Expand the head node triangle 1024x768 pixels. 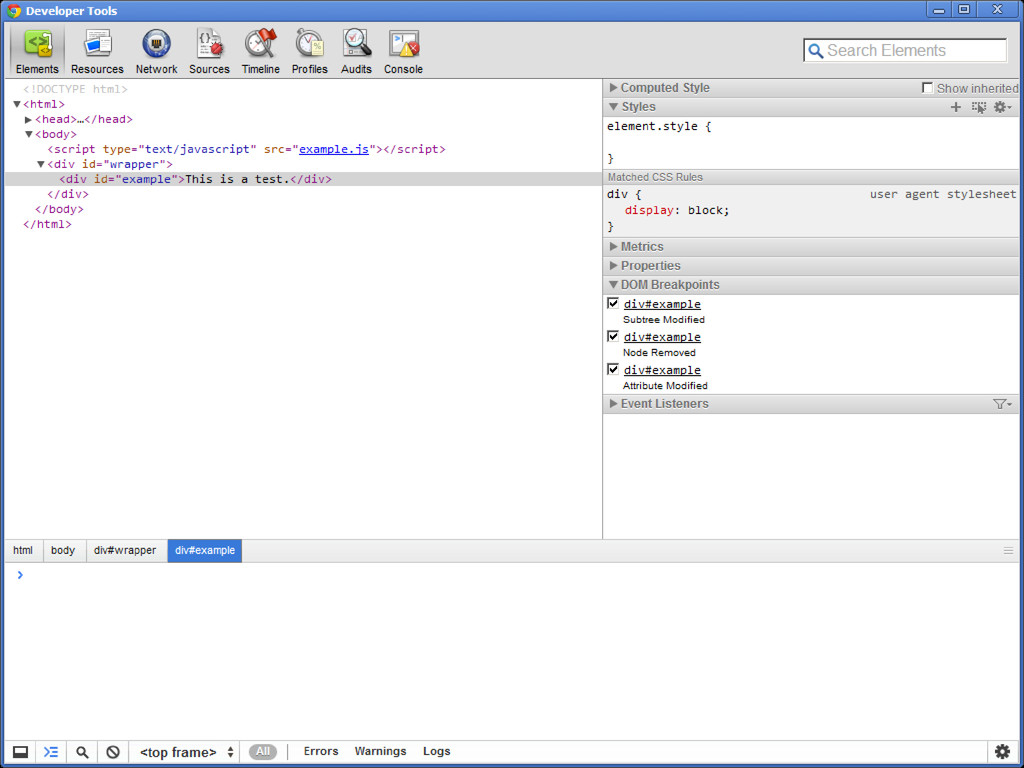(28, 120)
